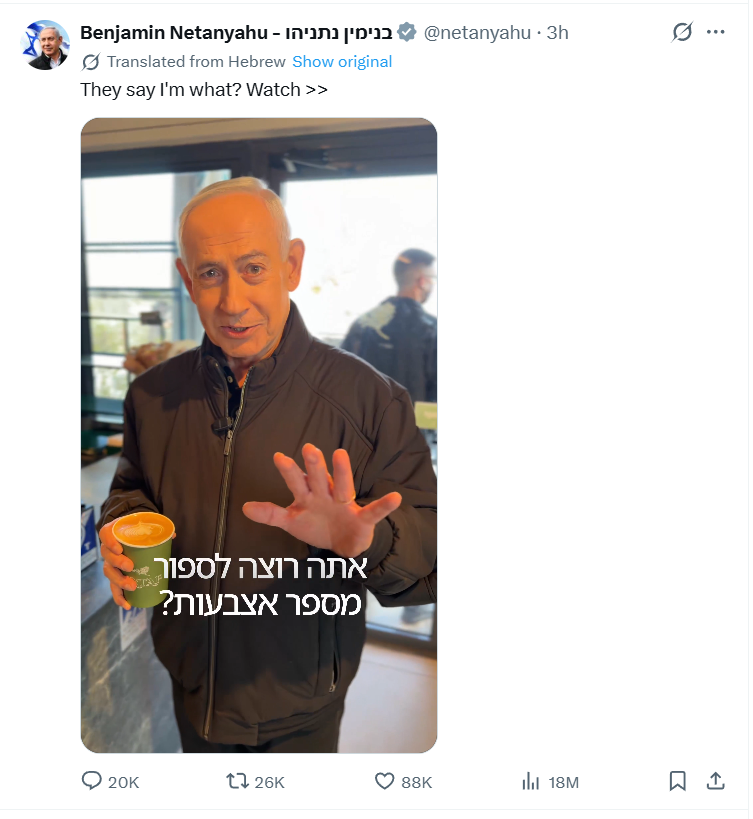The width and height of the screenshot is (753, 819).
Task: Open the 18M views count
Action: 563,782
